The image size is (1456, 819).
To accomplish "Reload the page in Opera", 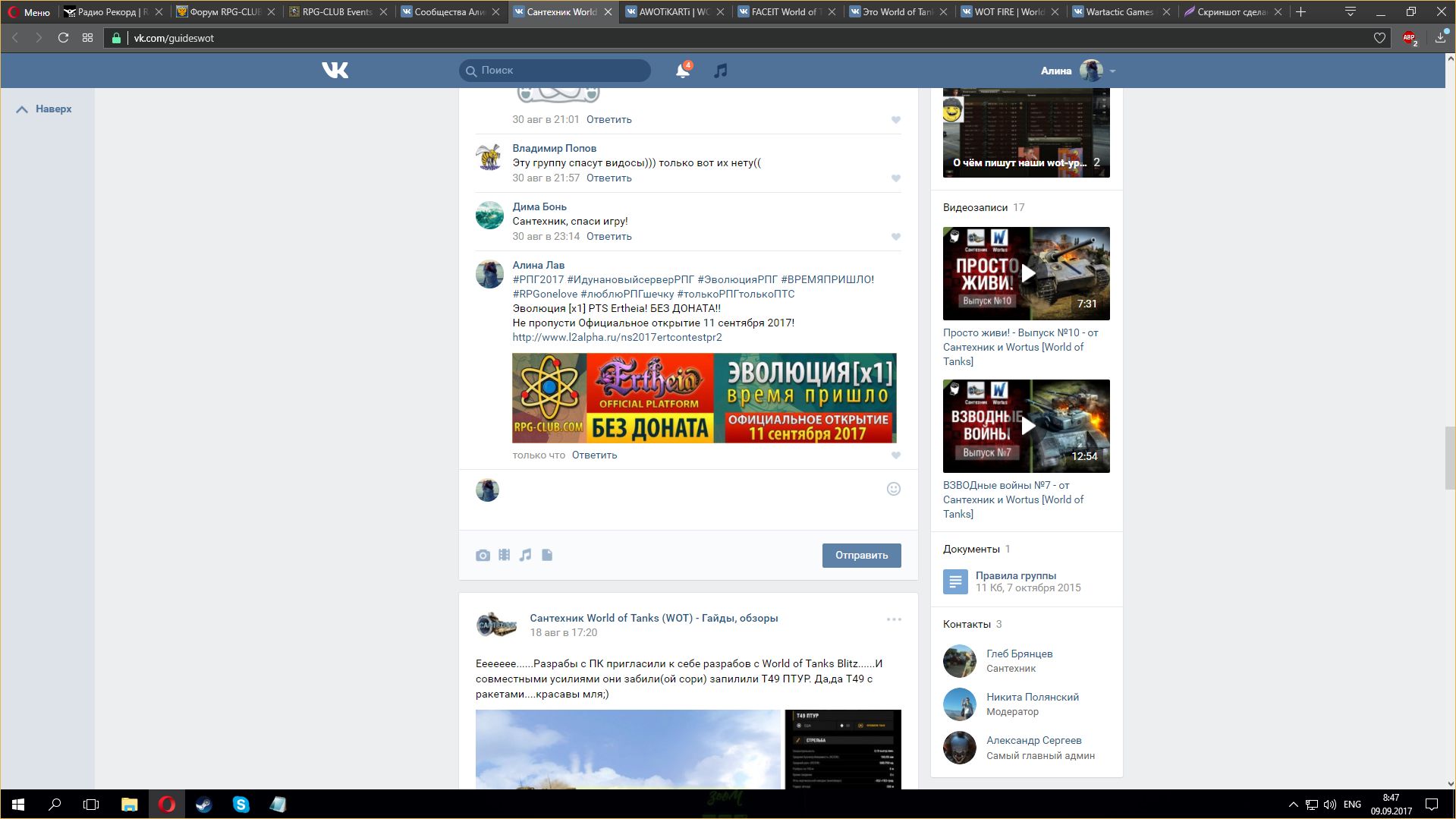I will click(x=63, y=37).
